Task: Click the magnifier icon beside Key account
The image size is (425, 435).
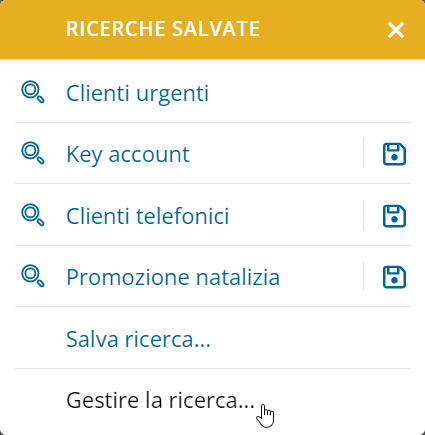Action: 33,153
